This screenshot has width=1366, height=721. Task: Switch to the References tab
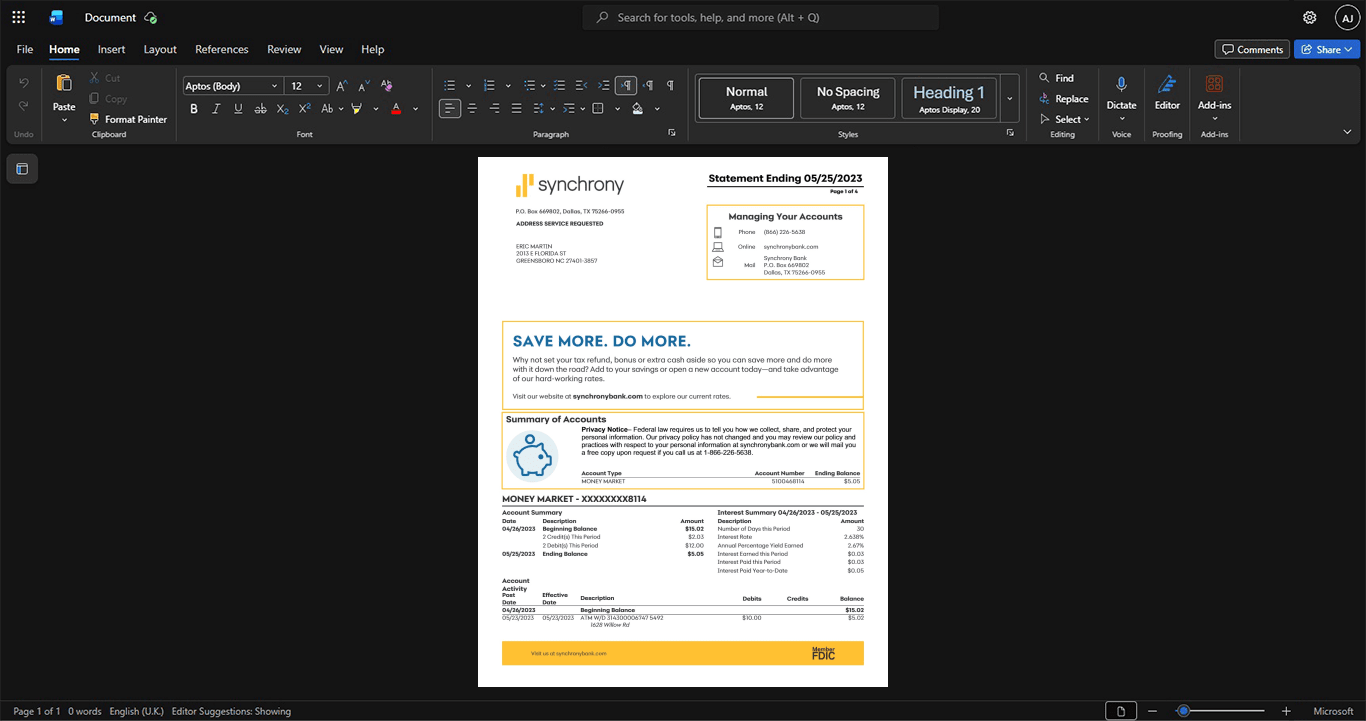pos(222,49)
